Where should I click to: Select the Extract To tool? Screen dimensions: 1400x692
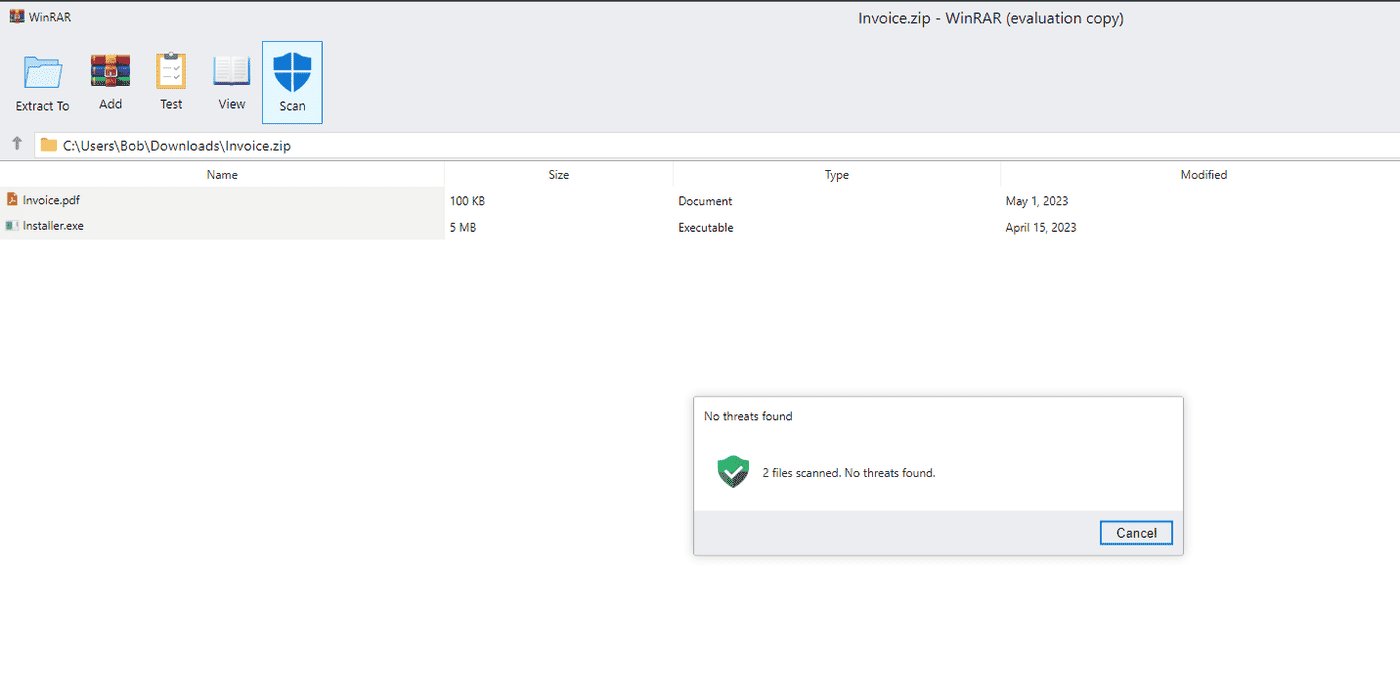pyautogui.click(x=42, y=82)
